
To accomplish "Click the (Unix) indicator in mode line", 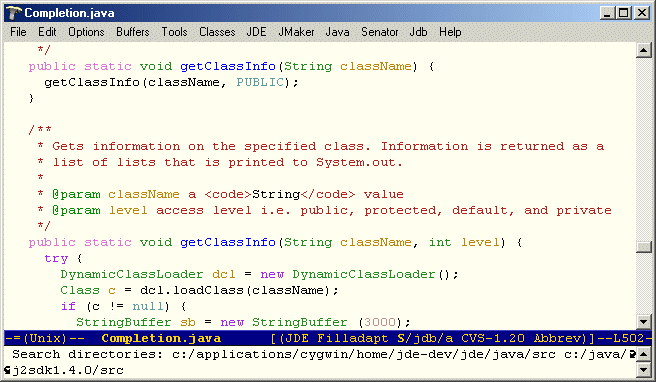I will 45,338.
